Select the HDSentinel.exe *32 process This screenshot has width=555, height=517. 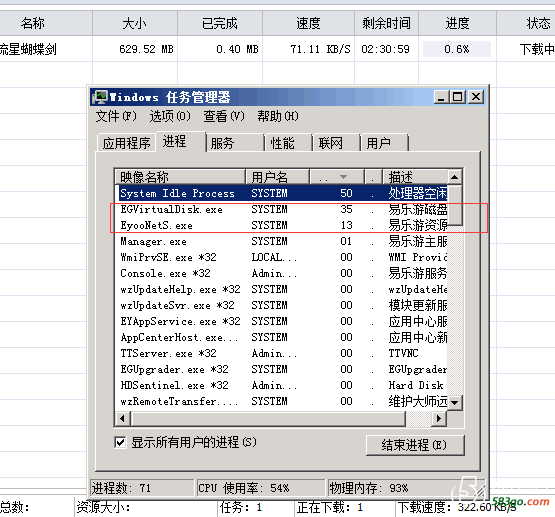pyautogui.click(x=281, y=385)
